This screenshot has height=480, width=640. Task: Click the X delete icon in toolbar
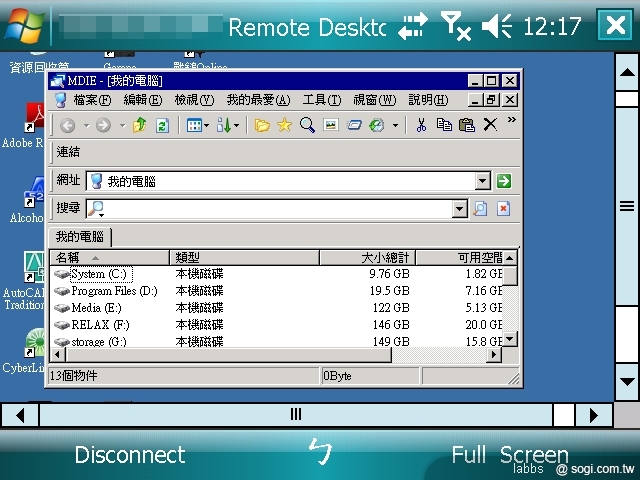[490, 125]
